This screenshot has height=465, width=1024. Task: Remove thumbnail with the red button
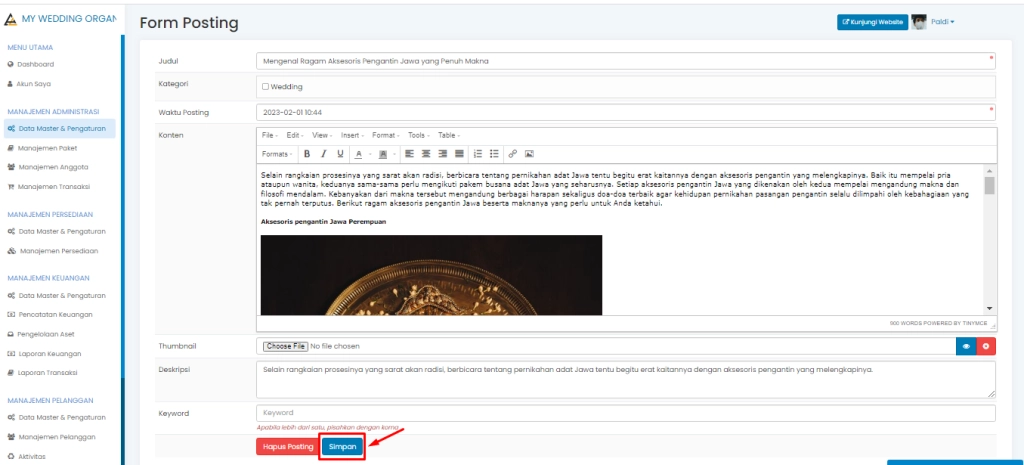pos(986,346)
